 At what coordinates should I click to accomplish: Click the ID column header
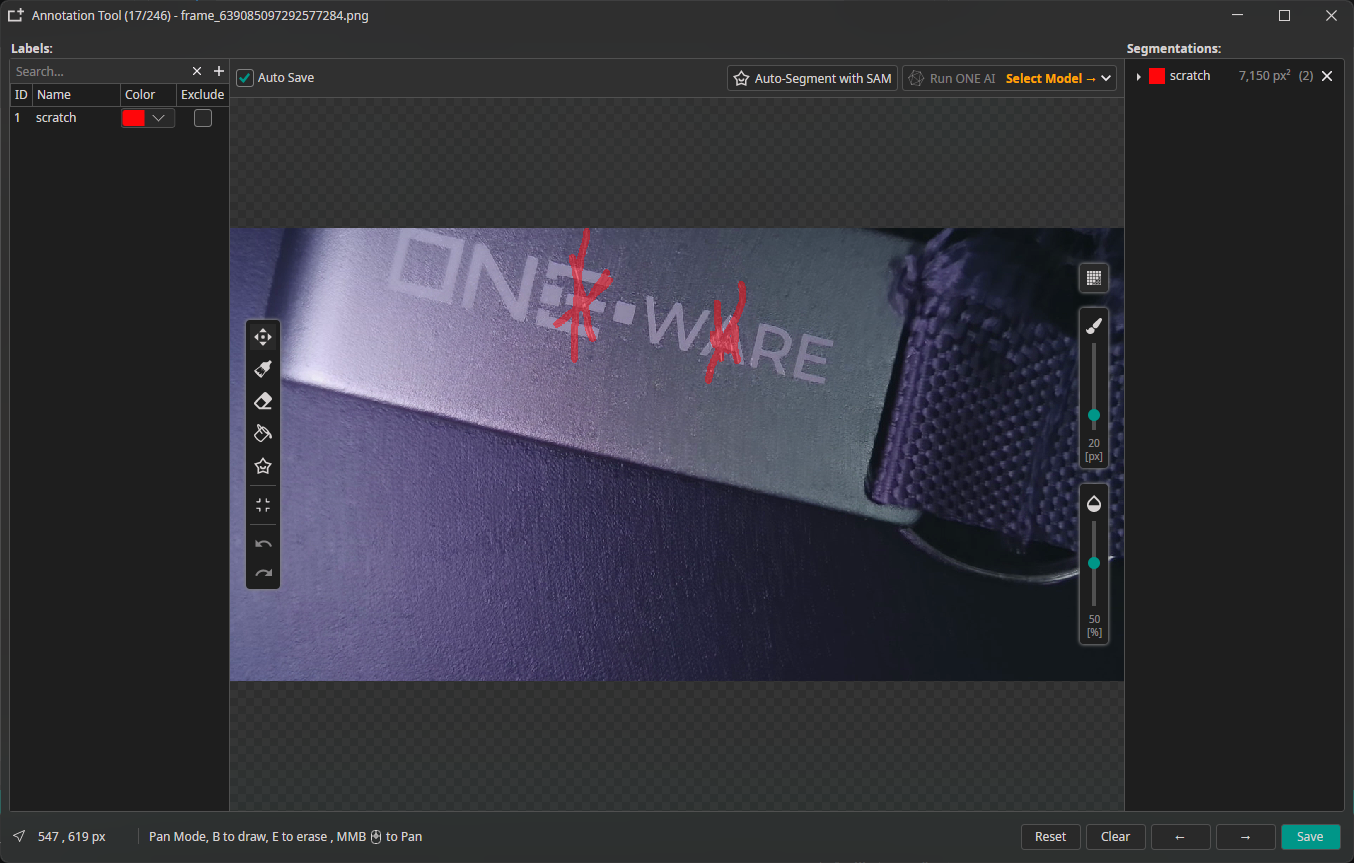21,95
